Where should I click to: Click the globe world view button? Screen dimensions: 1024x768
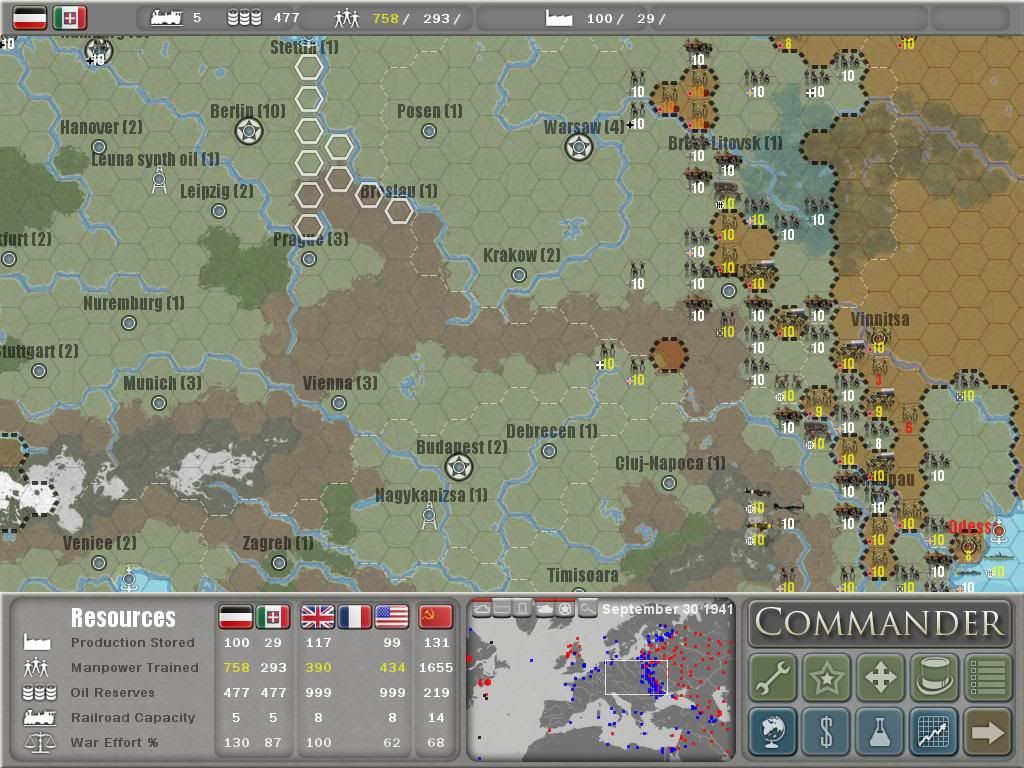772,732
